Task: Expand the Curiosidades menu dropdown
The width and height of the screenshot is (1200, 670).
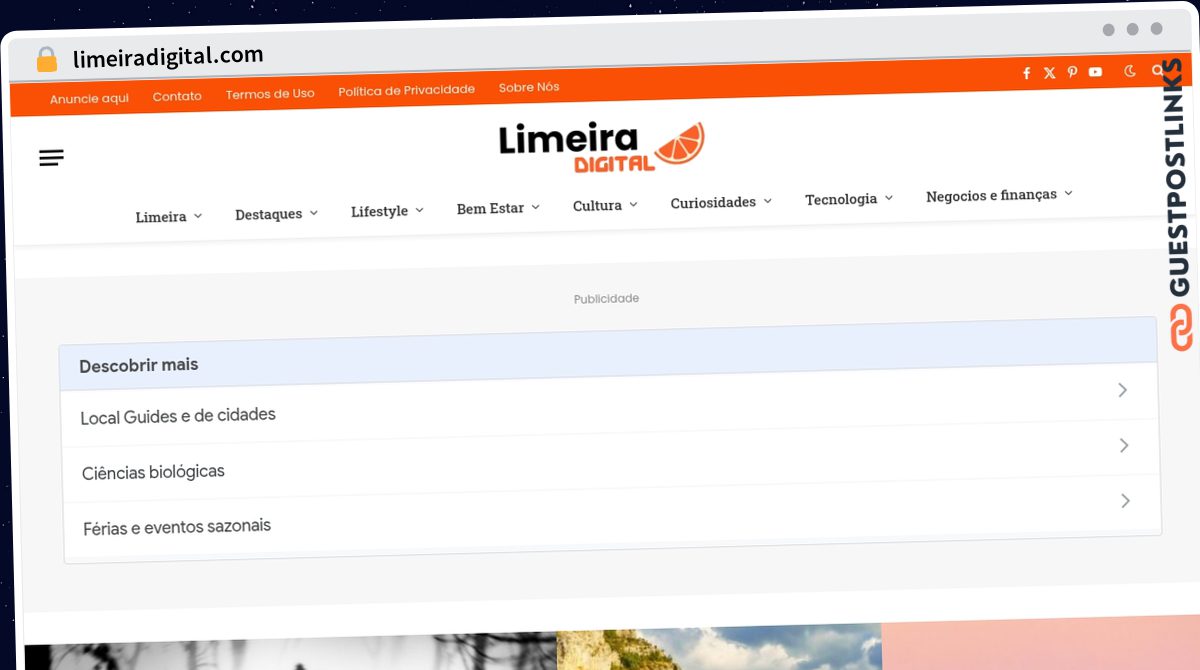Action: [721, 202]
